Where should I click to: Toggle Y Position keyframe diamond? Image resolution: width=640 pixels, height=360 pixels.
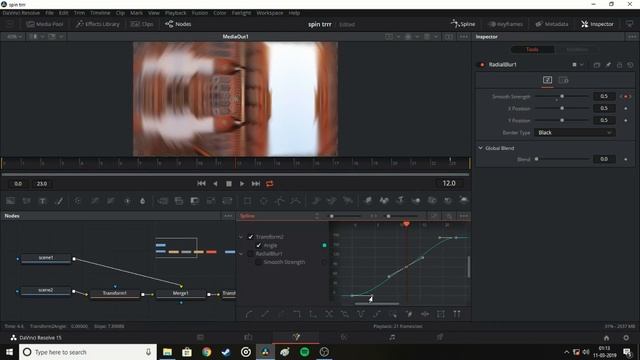625,120
